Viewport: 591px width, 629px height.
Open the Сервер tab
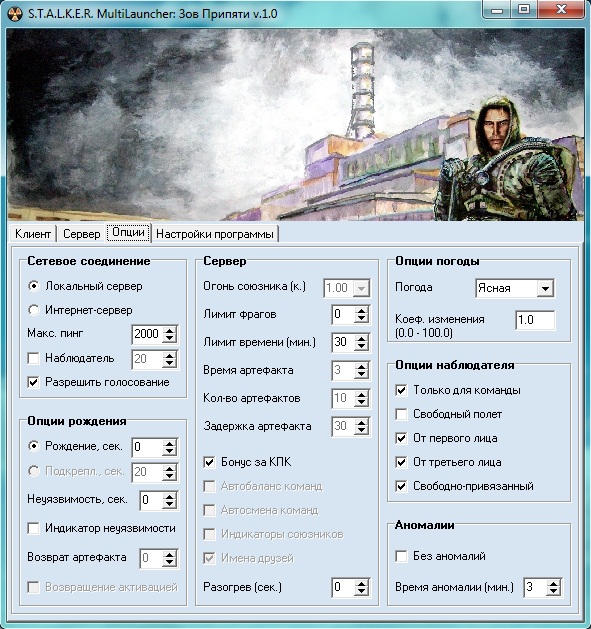pyautogui.click(x=81, y=233)
